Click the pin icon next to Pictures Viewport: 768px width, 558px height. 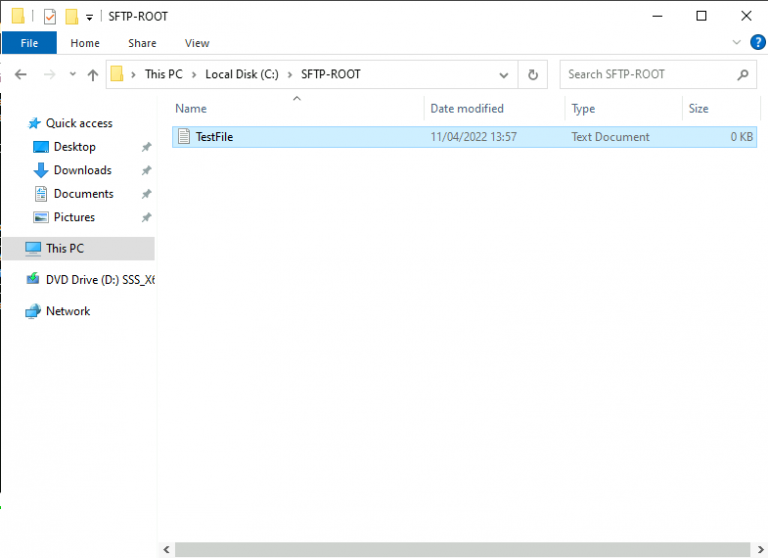[146, 218]
